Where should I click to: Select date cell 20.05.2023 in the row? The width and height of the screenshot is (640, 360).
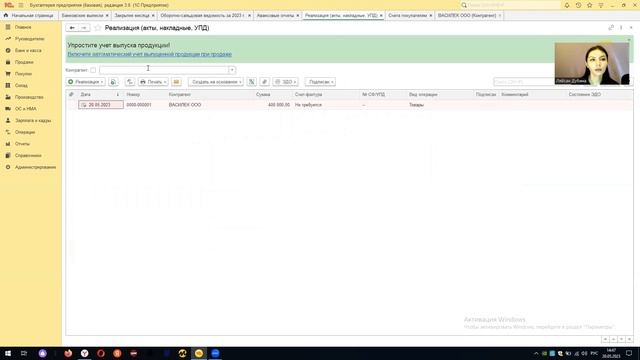(x=101, y=105)
